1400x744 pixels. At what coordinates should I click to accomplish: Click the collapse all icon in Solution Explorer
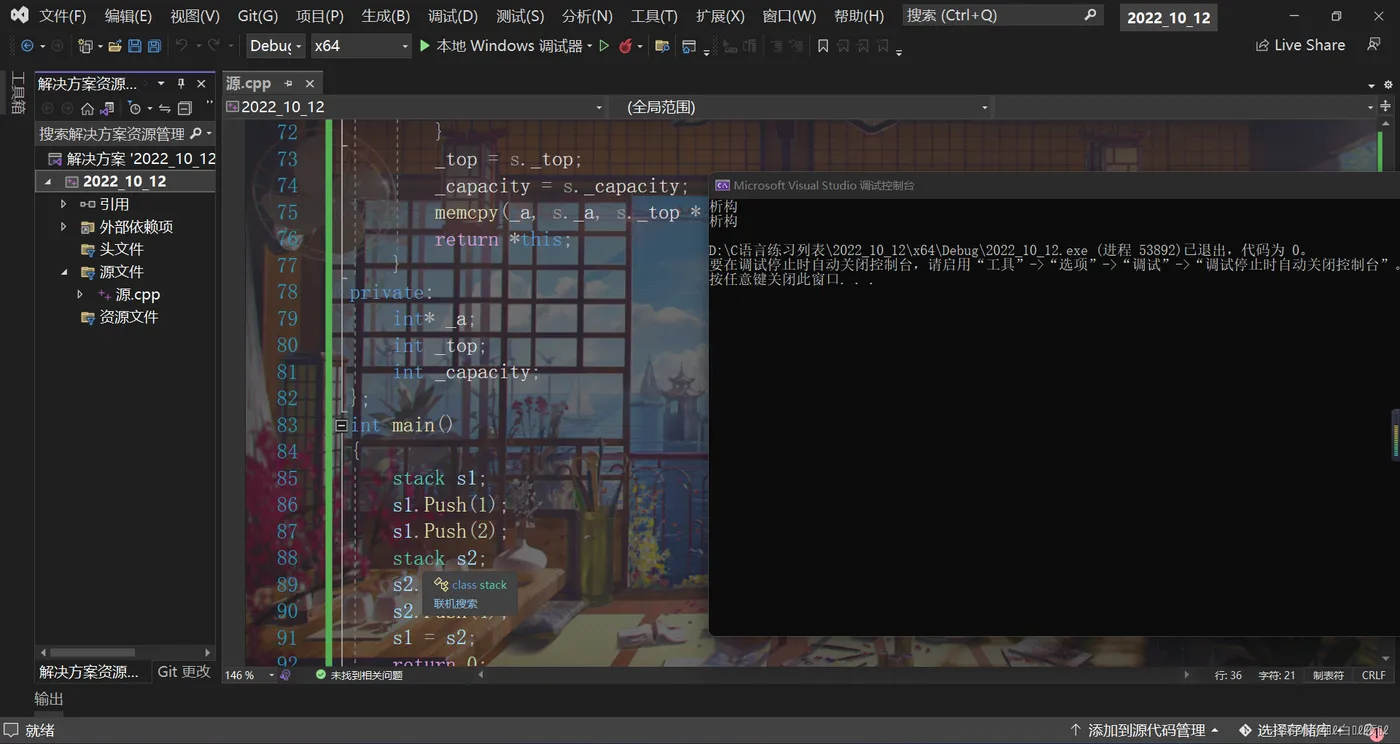pos(184,108)
